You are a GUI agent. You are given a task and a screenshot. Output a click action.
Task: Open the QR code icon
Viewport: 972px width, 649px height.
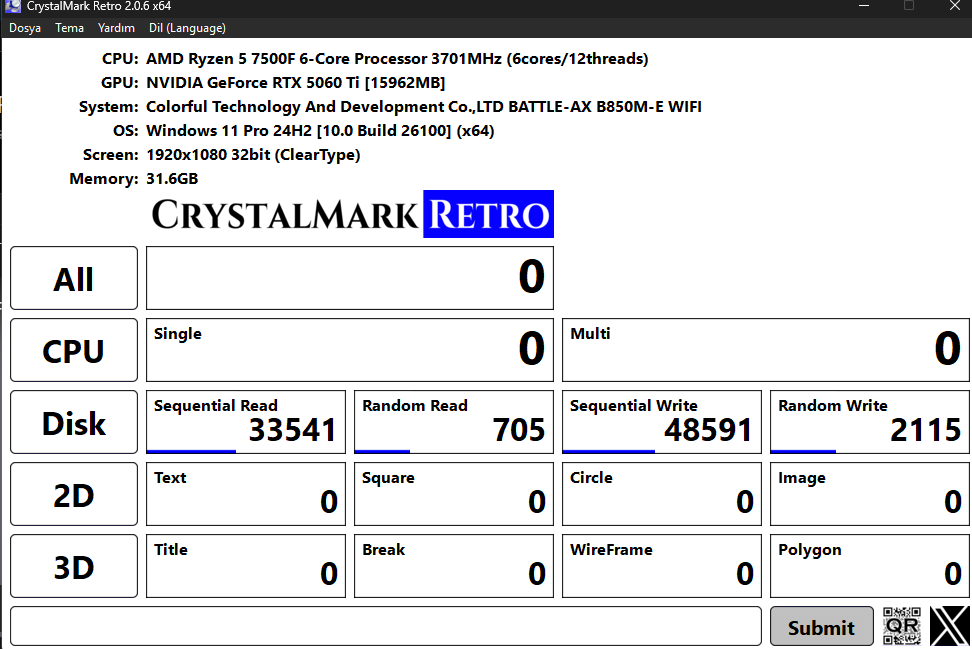(901, 626)
